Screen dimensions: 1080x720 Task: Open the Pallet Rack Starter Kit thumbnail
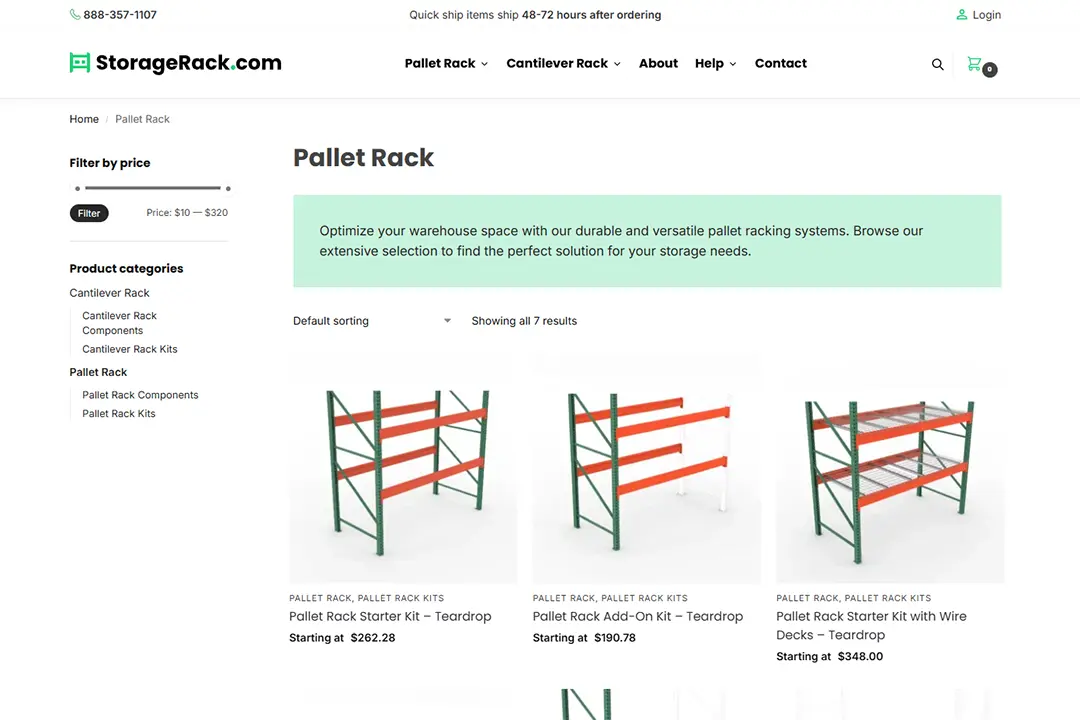click(x=403, y=468)
